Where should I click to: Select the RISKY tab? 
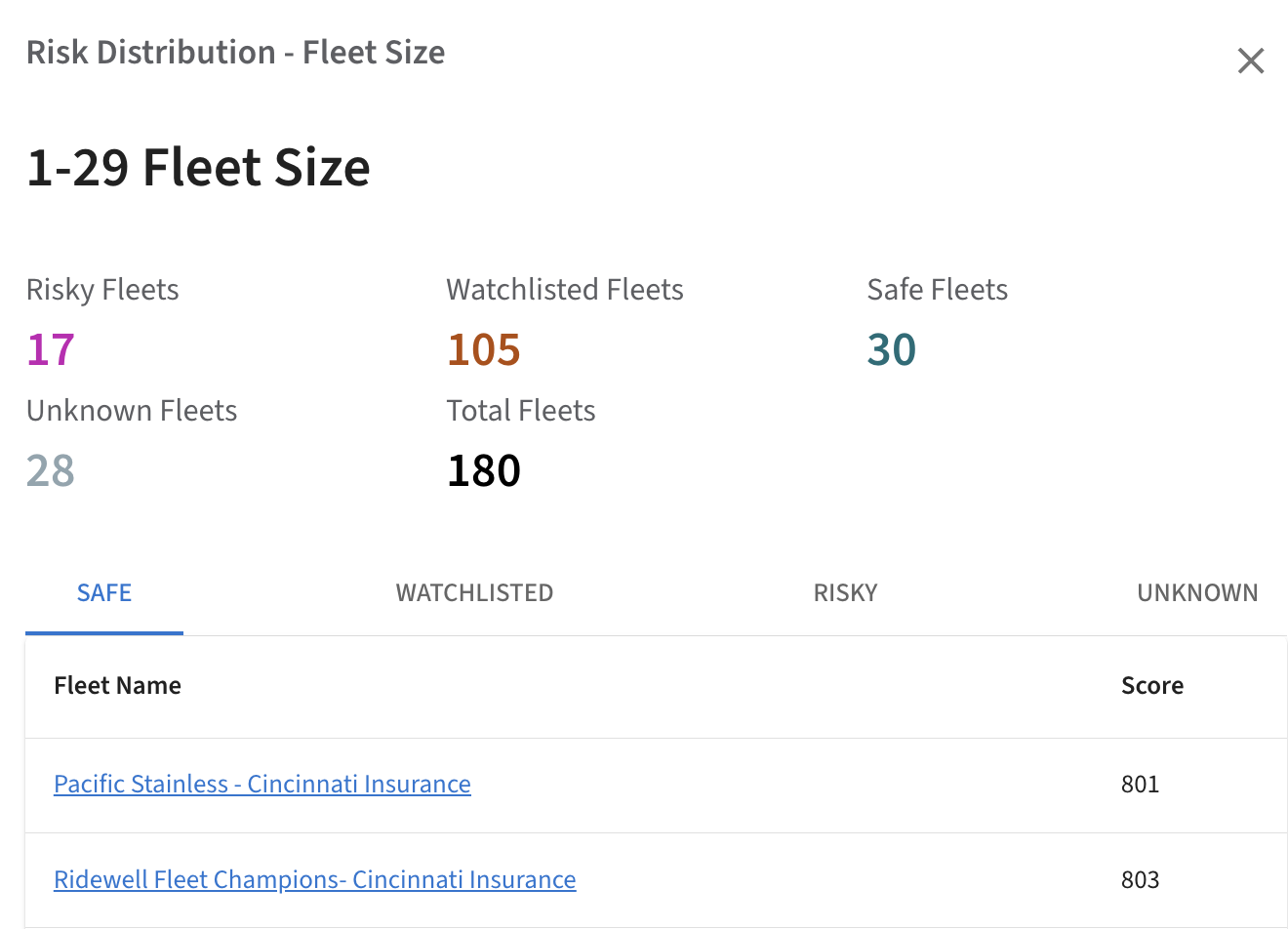[845, 593]
